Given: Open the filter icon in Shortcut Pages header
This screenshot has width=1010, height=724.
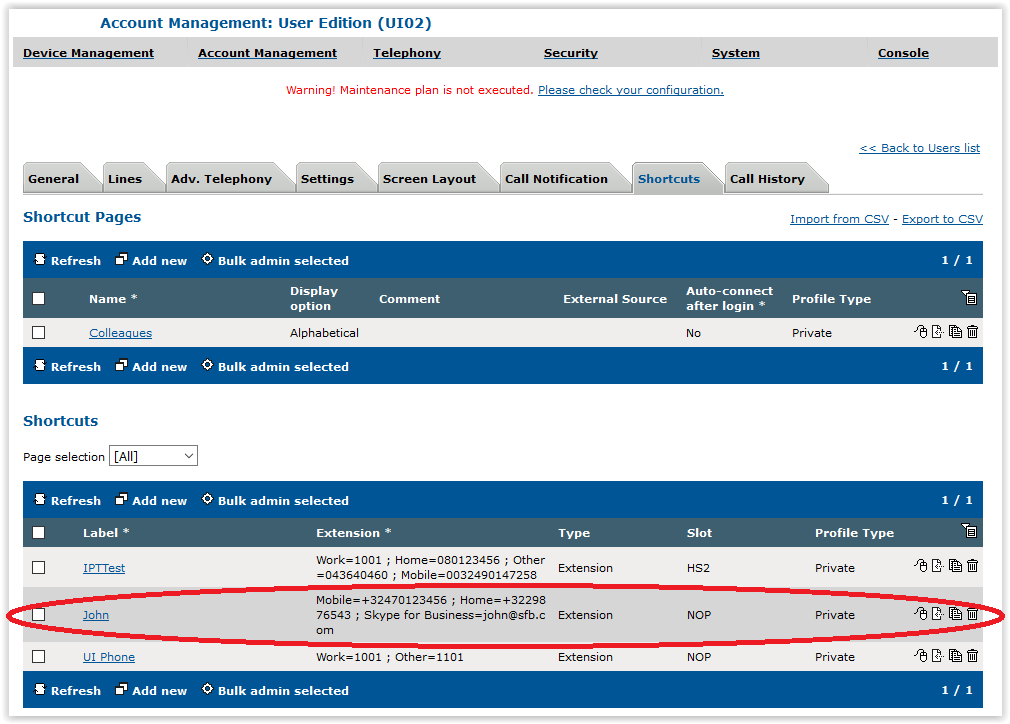Looking at the screenshot, I should (x=969, y=298).
